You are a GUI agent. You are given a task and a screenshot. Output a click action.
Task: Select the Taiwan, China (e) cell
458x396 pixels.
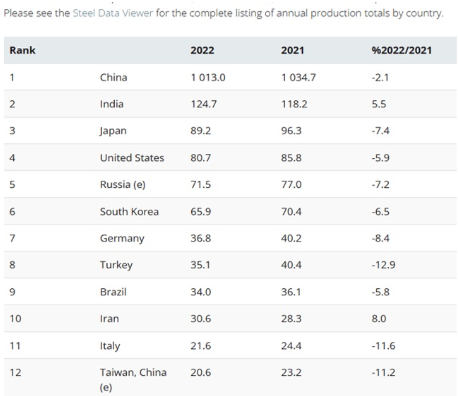click(x=133, y=379)
